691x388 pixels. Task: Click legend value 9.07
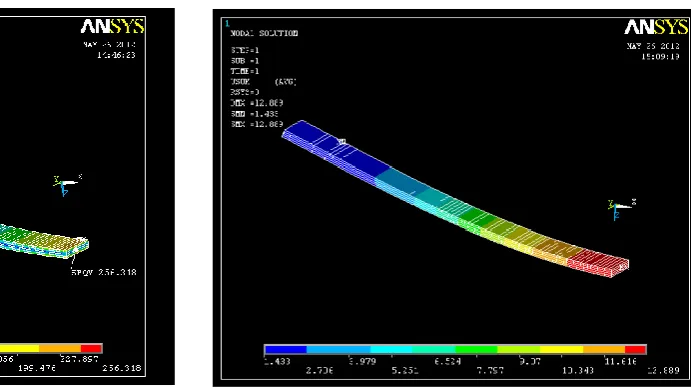(x=530, y=361)
